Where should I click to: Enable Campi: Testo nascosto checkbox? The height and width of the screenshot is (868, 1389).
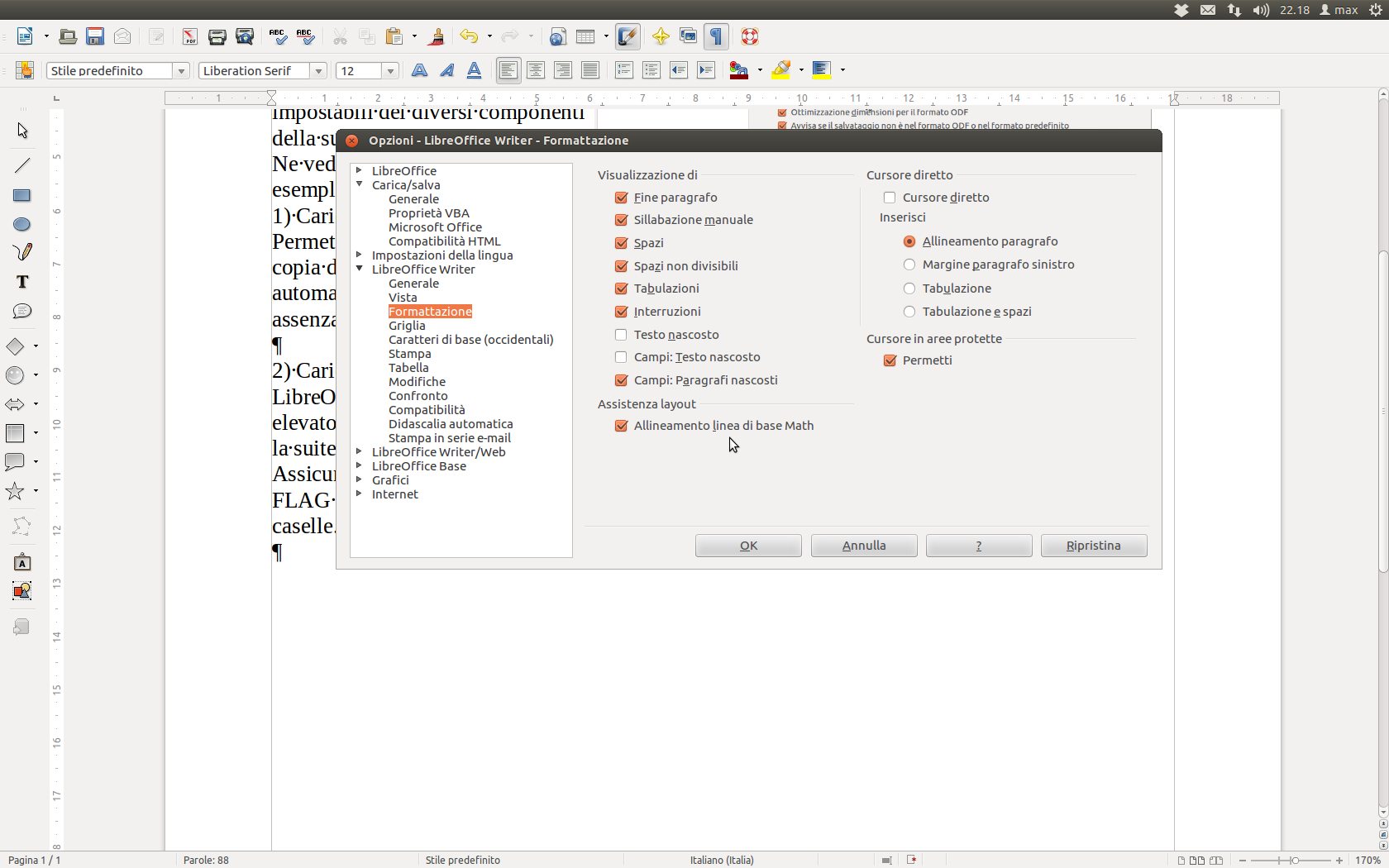coord(621,357)
